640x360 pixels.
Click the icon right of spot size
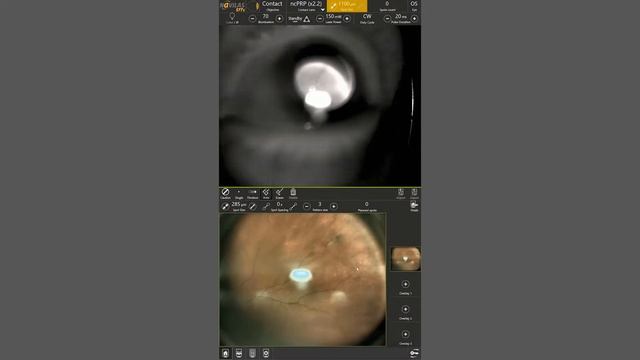[253, 207]
